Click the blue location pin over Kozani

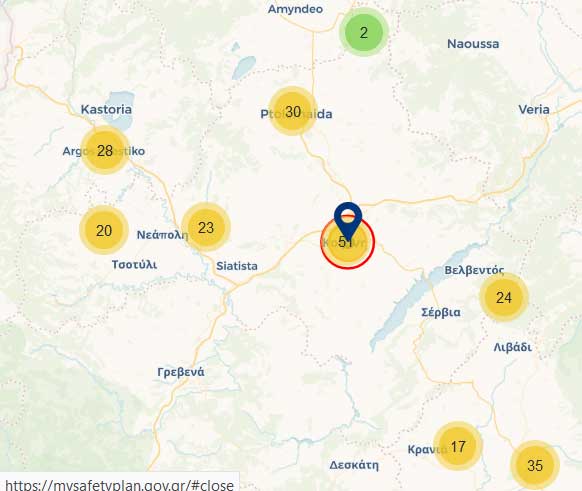point(348,221)
